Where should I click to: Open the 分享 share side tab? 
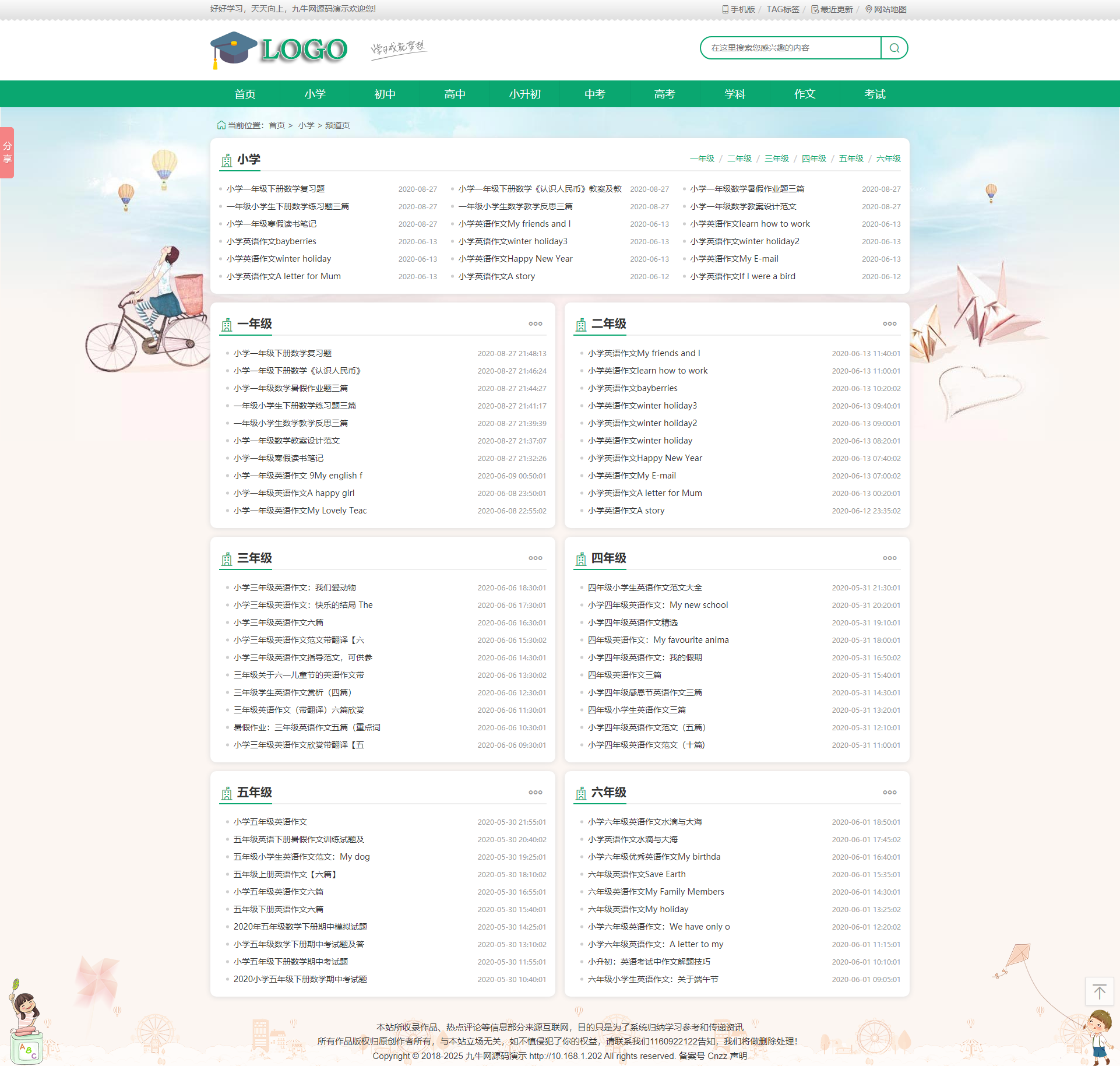[7, 153]
